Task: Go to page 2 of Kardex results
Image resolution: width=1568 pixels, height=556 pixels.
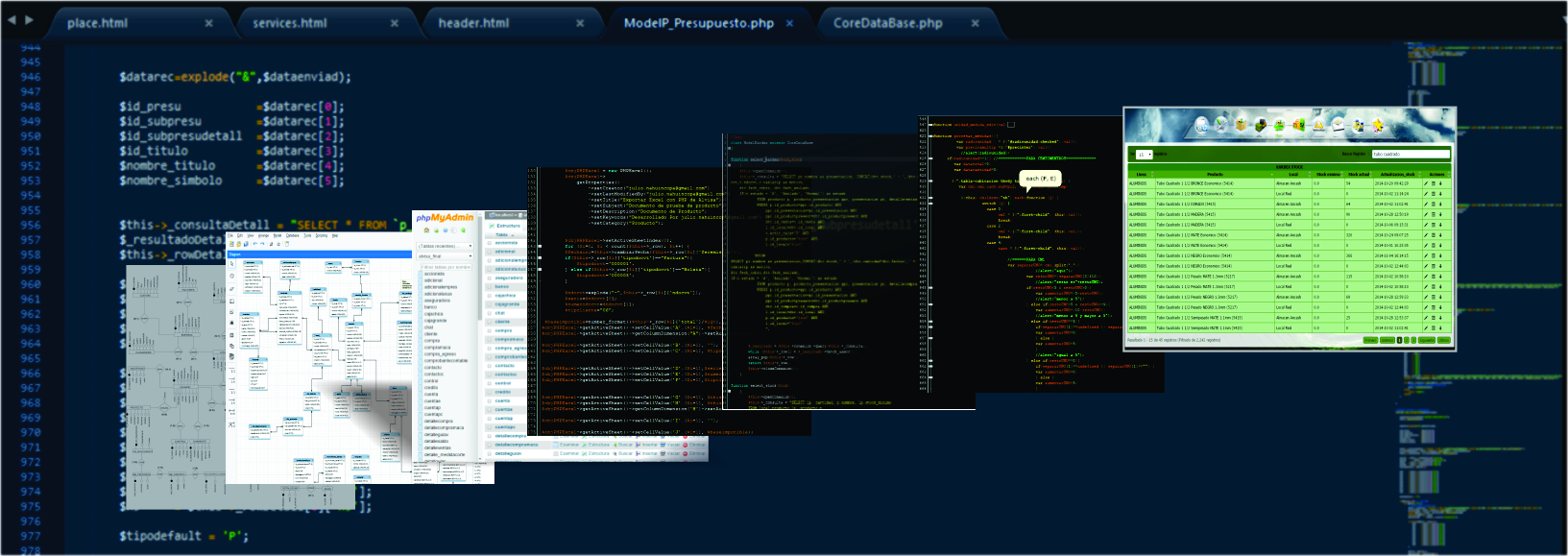Action: pos(1407,340)
